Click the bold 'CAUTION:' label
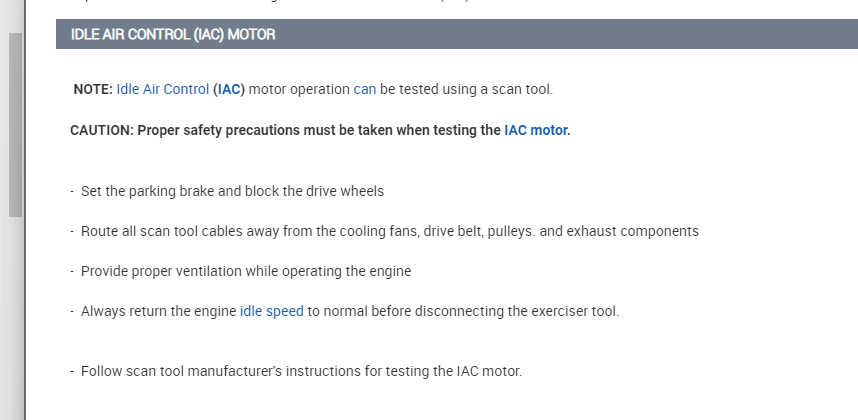 101,129
